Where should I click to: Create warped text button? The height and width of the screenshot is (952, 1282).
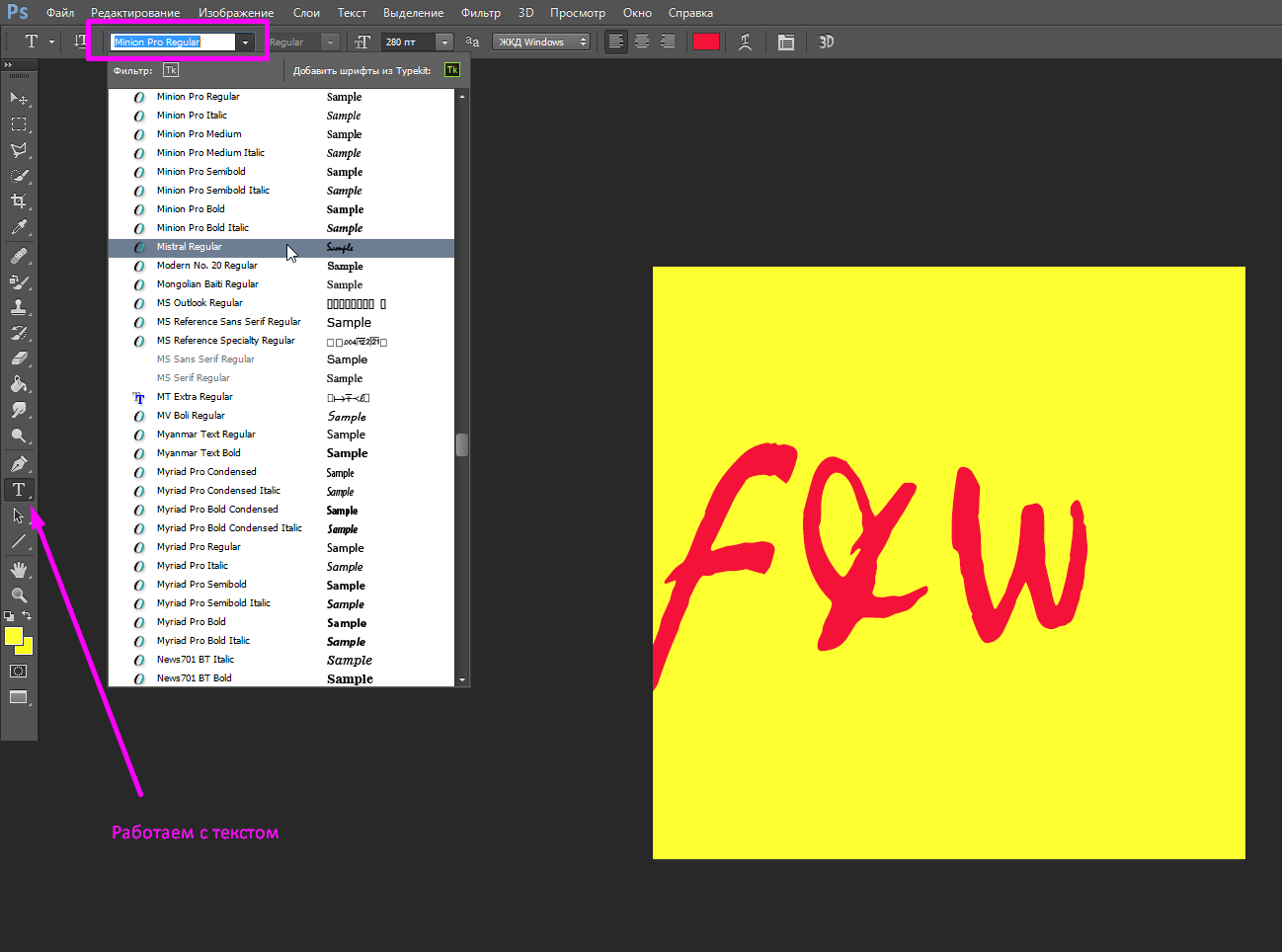746,41
